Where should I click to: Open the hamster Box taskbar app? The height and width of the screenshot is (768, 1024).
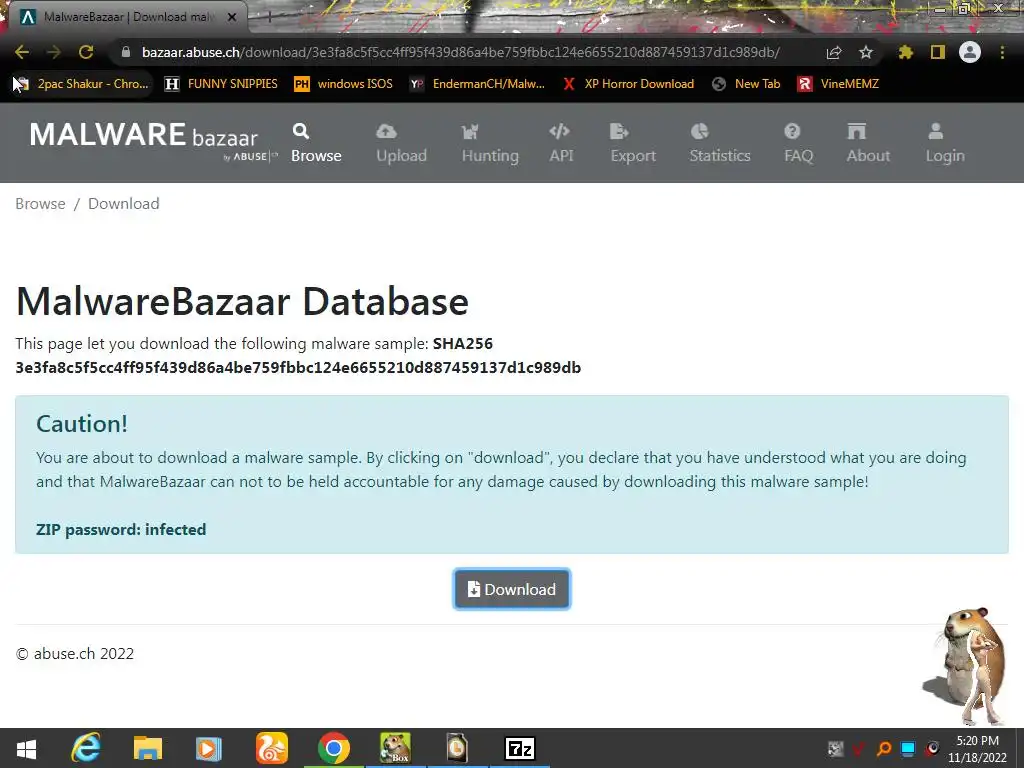point(396,748)
